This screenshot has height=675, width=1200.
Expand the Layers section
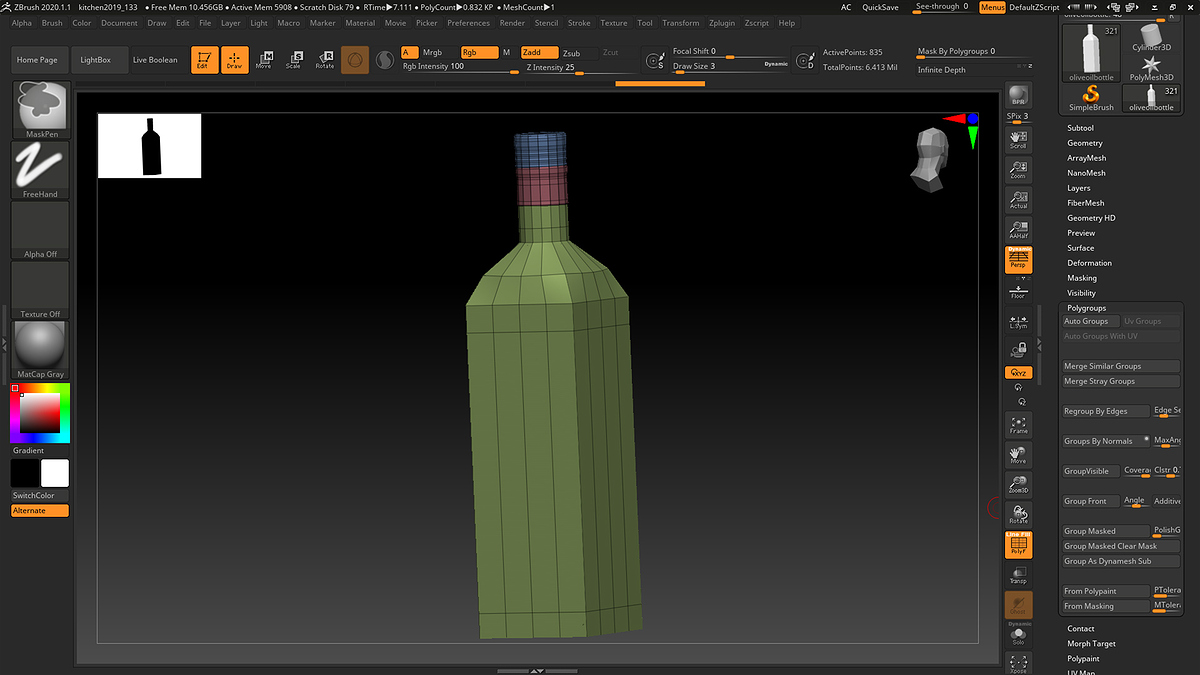[x=1078, y=188]
